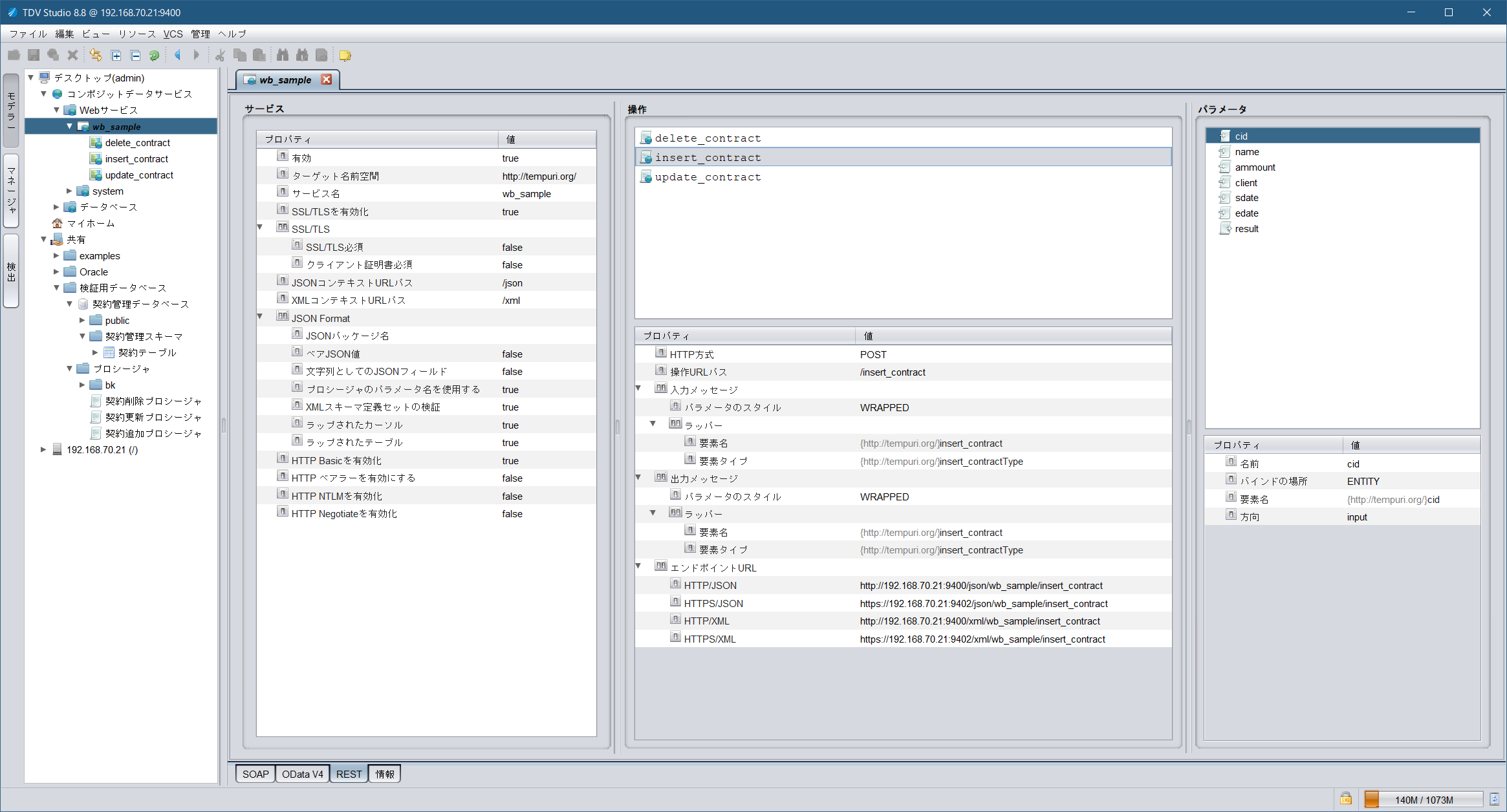Click the open folder toolbar icon
1507x812 pixels.
tap(14, 56)
